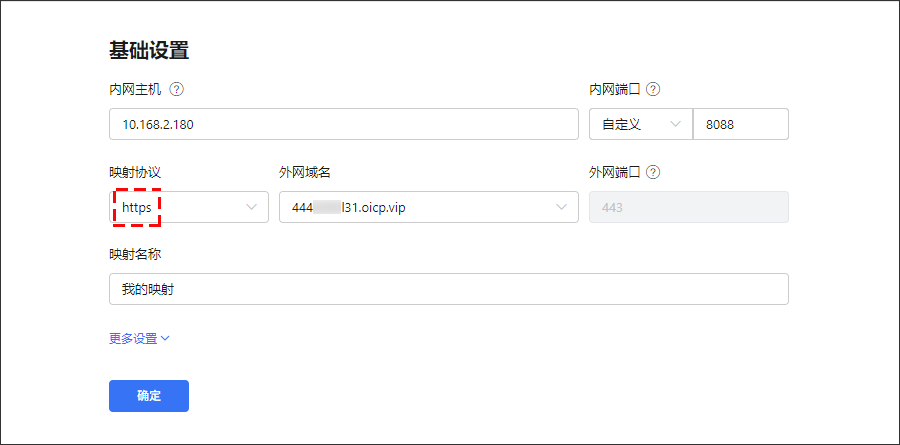Click the arrow icon in the 外网域名 box
Screen dimensions: 900x445
(560, 207)
